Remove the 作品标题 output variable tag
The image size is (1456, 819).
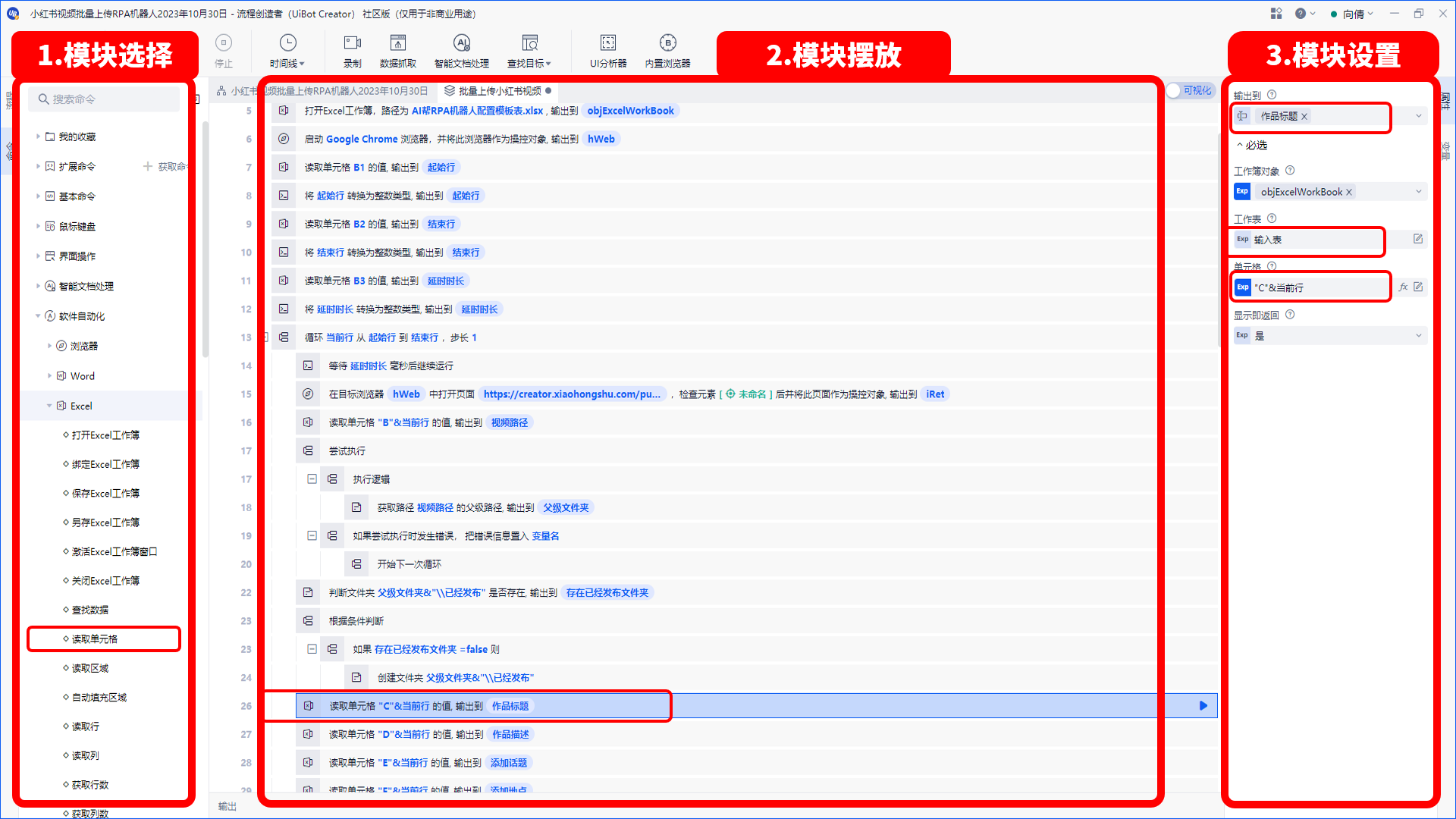1304,116
